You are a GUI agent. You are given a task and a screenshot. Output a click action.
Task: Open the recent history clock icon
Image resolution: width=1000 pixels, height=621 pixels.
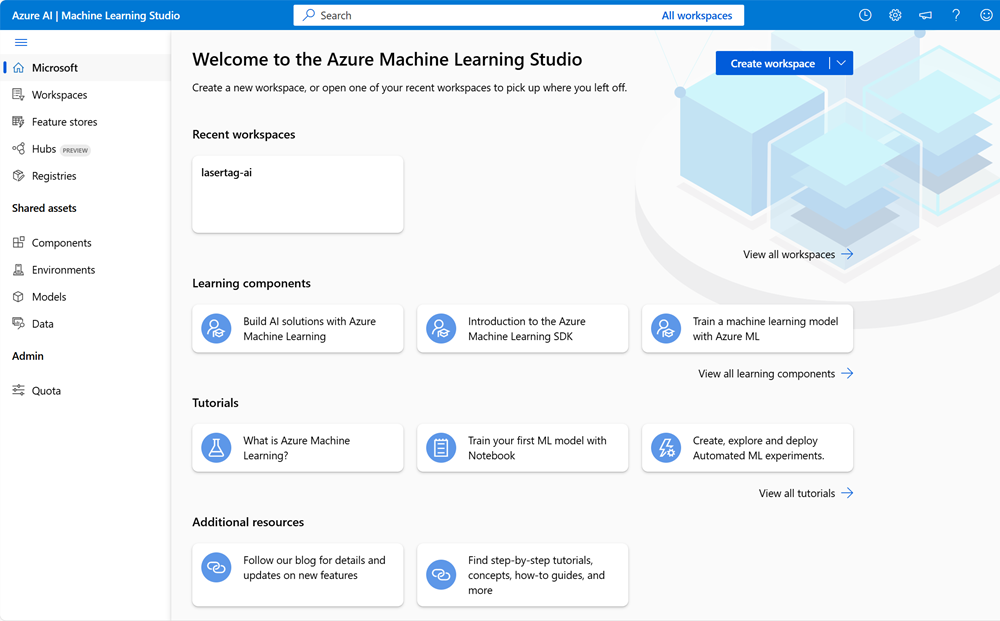[x=865, y=15]
